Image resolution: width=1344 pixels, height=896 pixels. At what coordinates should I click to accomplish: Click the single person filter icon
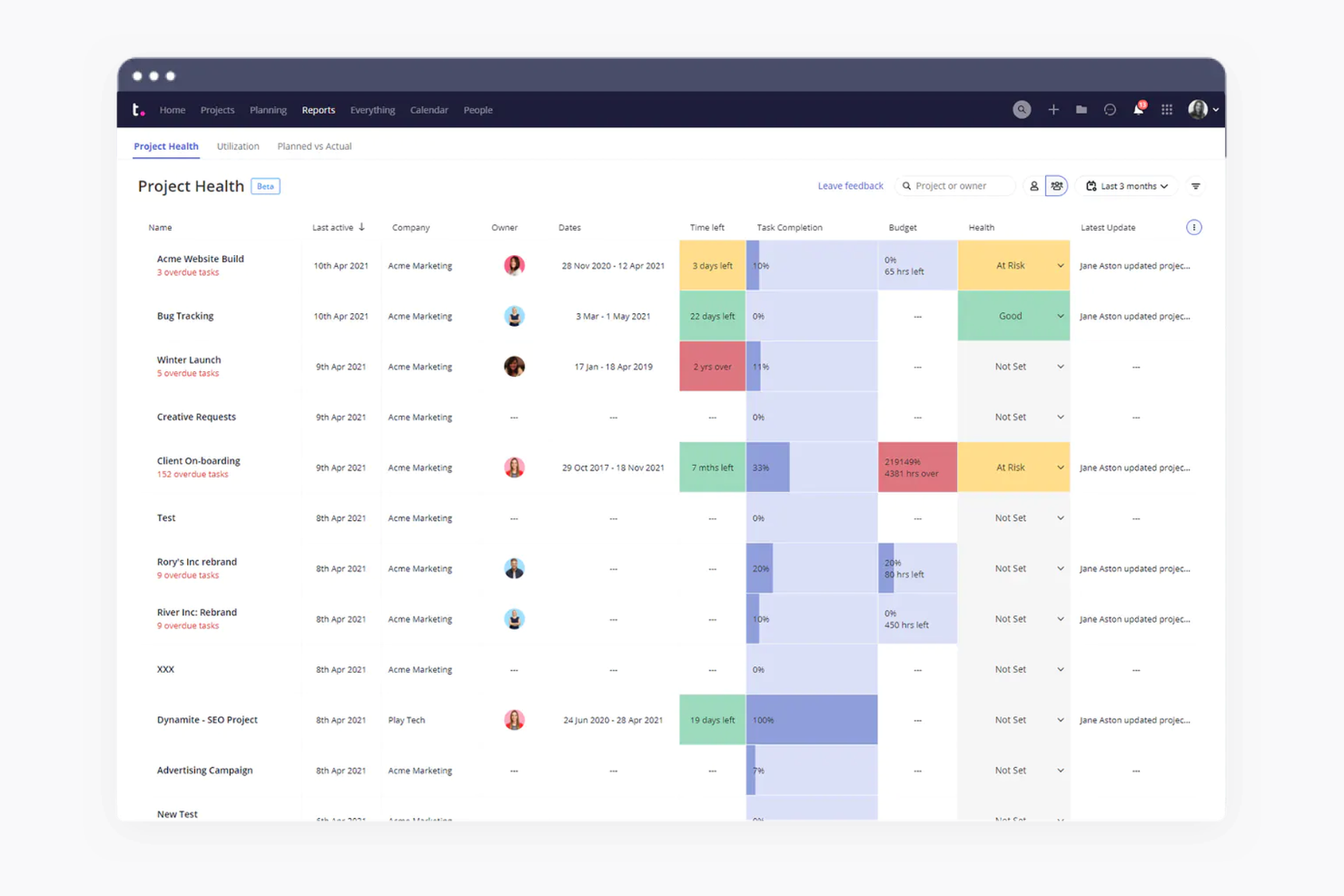click(x=1033, y=186)
